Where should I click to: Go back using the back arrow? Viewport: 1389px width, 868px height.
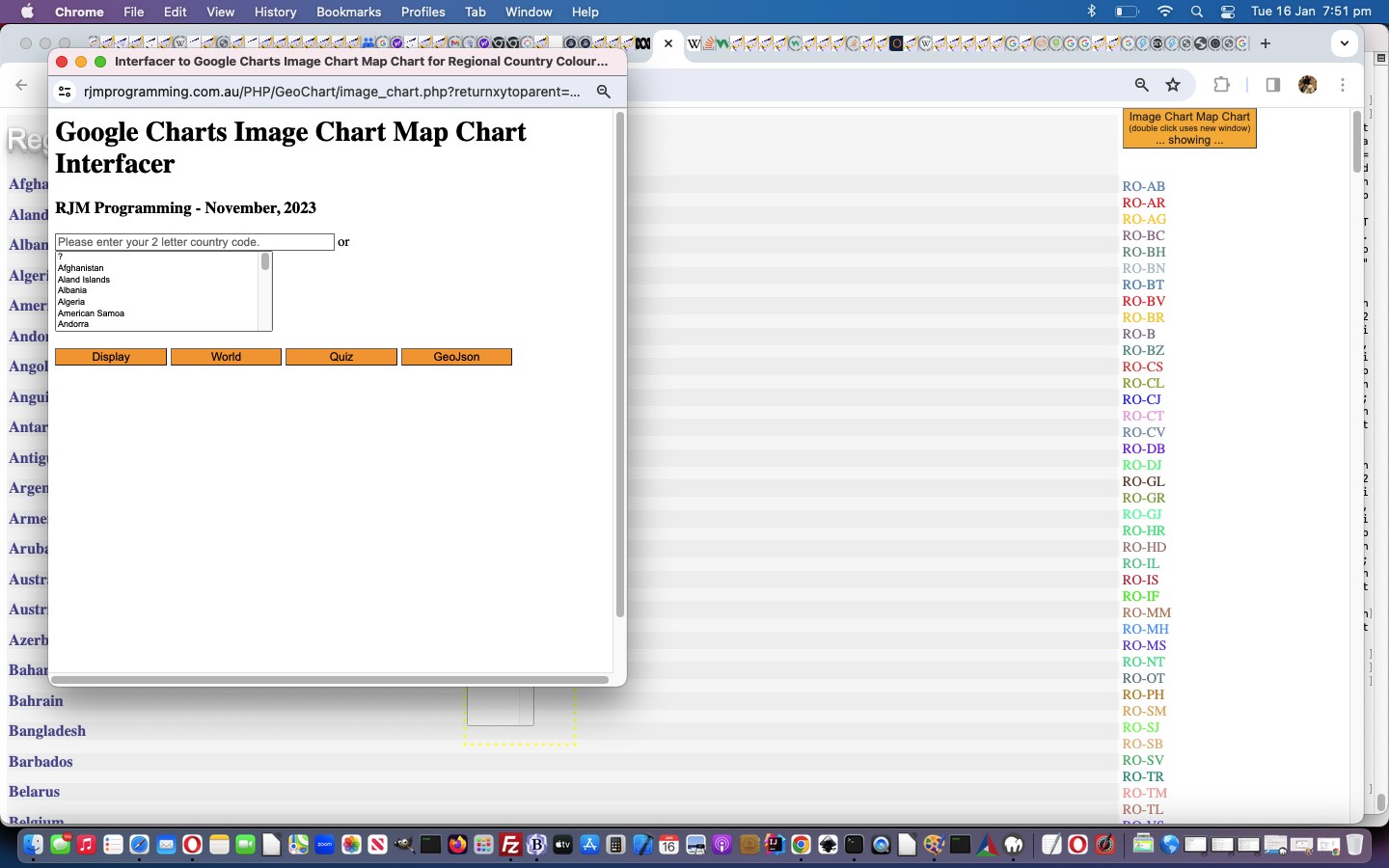(21, 85)
